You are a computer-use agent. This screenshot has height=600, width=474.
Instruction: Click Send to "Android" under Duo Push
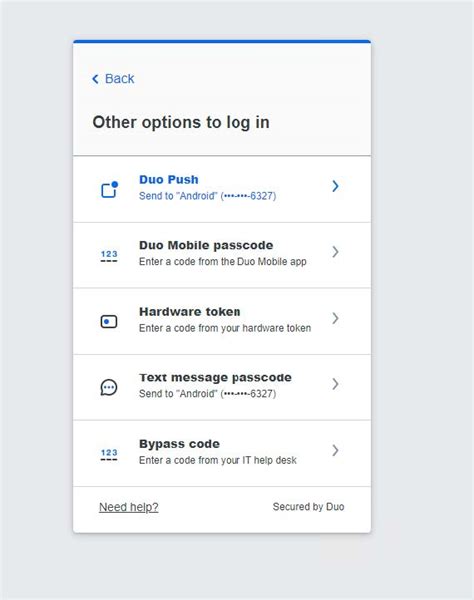point(207,196)
